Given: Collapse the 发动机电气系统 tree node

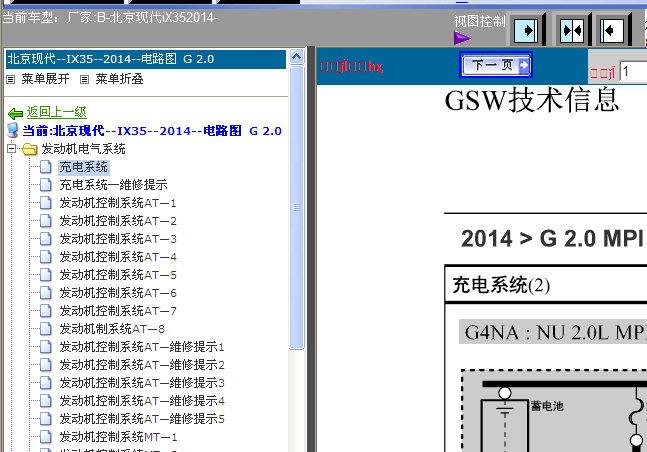Looking at the screenshot, I should pos(12,149).
